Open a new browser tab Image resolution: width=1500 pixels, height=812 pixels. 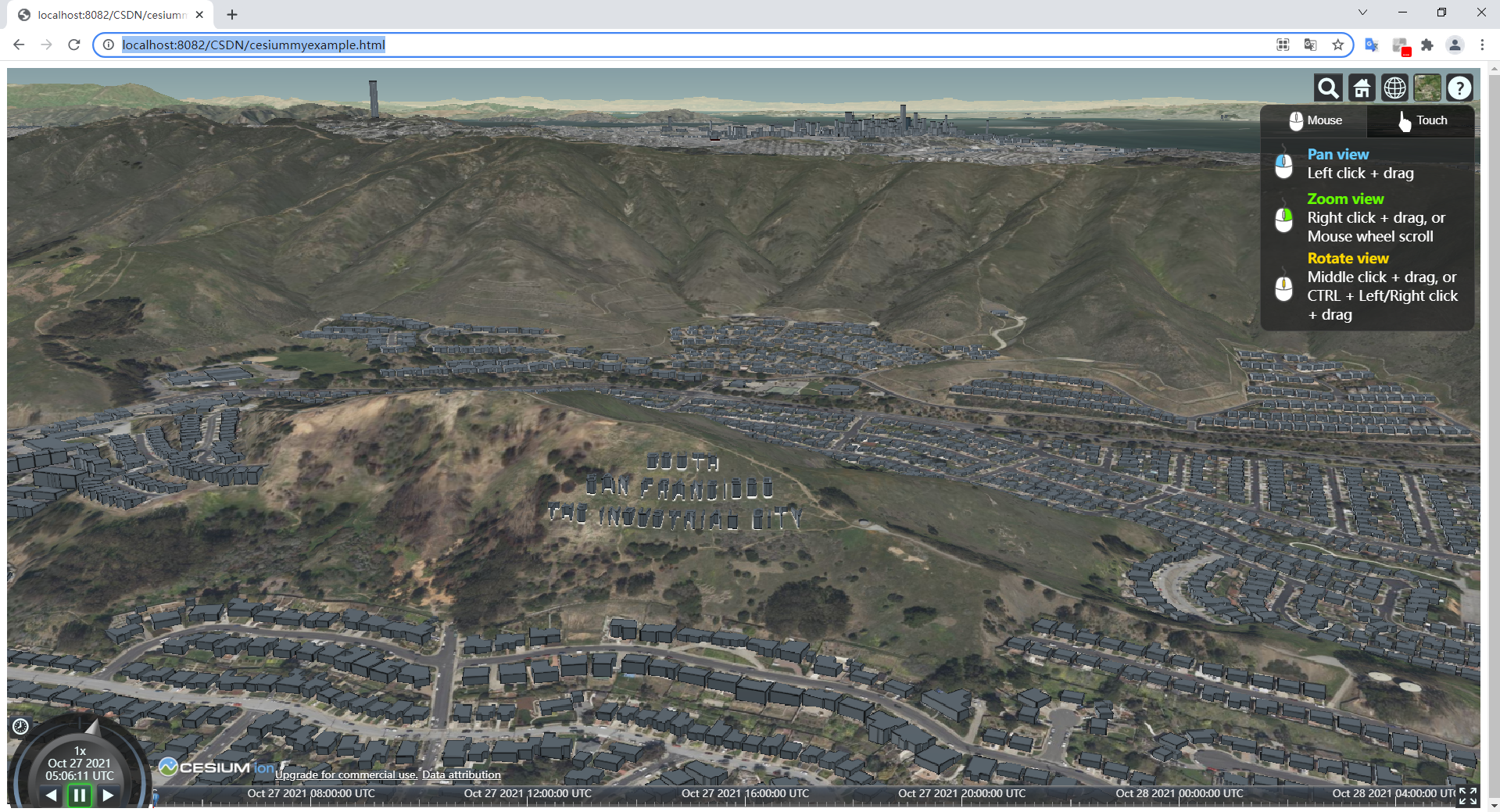(x=232, y=15)
